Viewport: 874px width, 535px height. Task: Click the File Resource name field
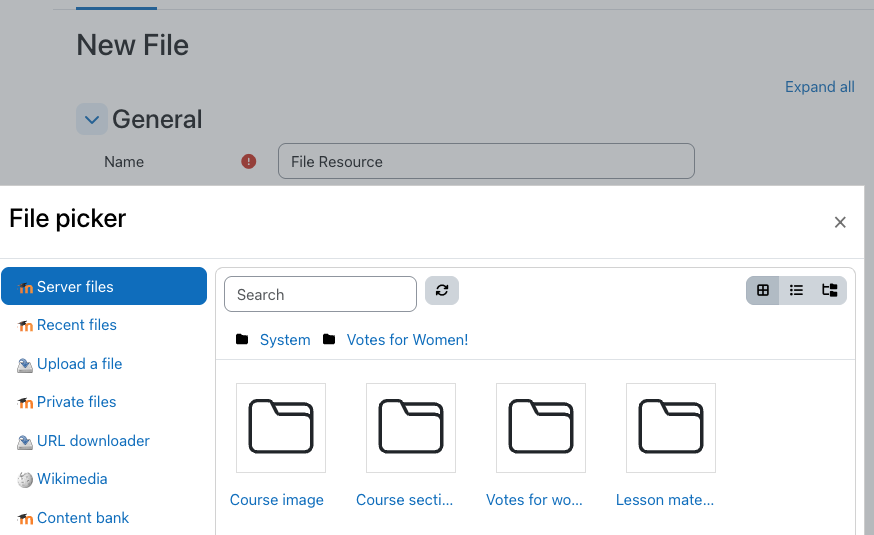coord(486,162)
